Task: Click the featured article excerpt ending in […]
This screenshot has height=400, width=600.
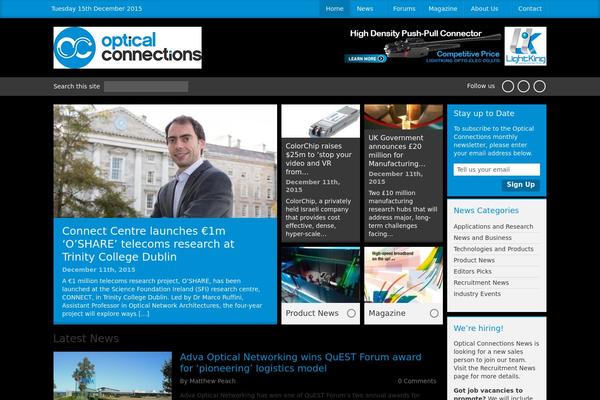Action: click(162, 297)
